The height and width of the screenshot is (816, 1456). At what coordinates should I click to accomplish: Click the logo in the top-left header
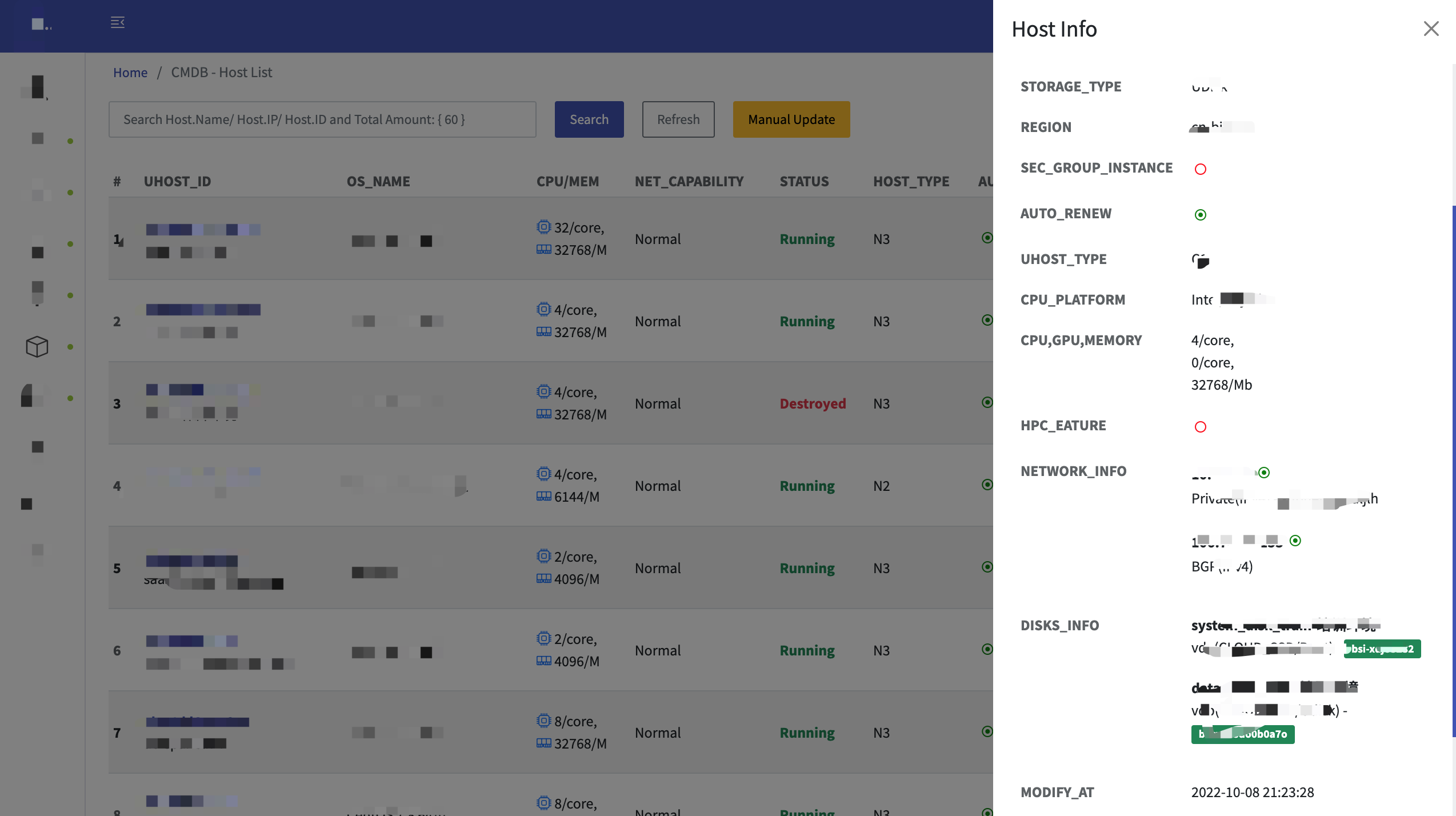pyautogui.click(x=41, y=25)
